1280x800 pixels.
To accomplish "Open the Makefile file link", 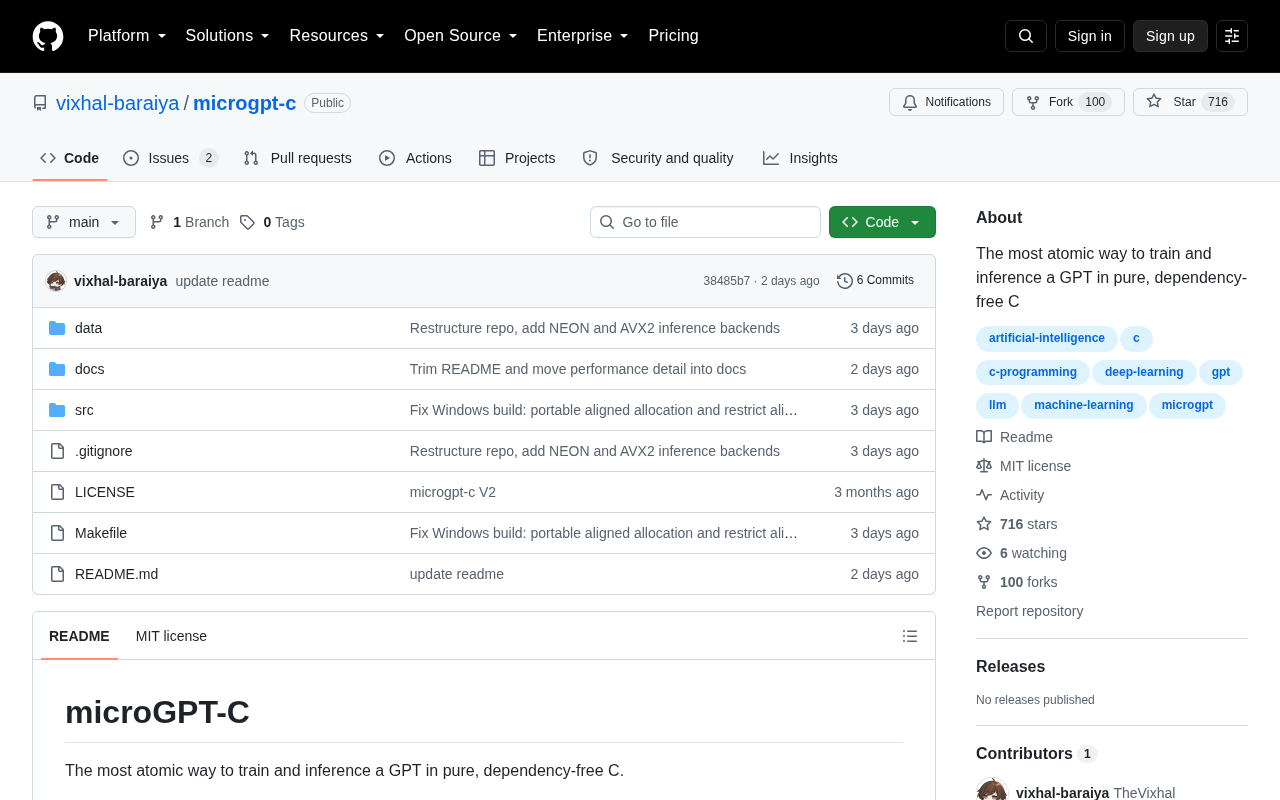I will coord(101,533).
